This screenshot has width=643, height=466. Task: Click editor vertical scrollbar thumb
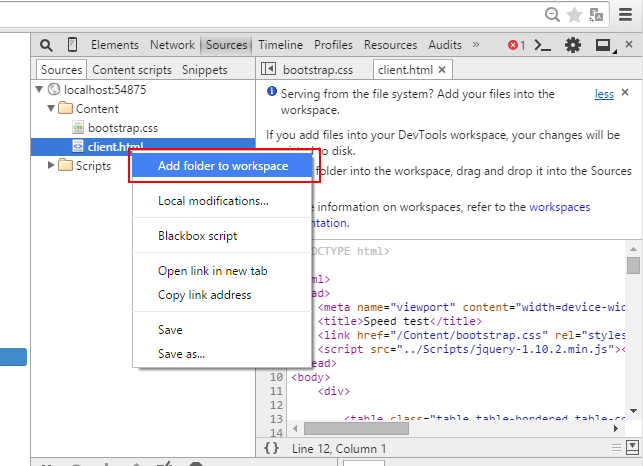tap(634, 265)
